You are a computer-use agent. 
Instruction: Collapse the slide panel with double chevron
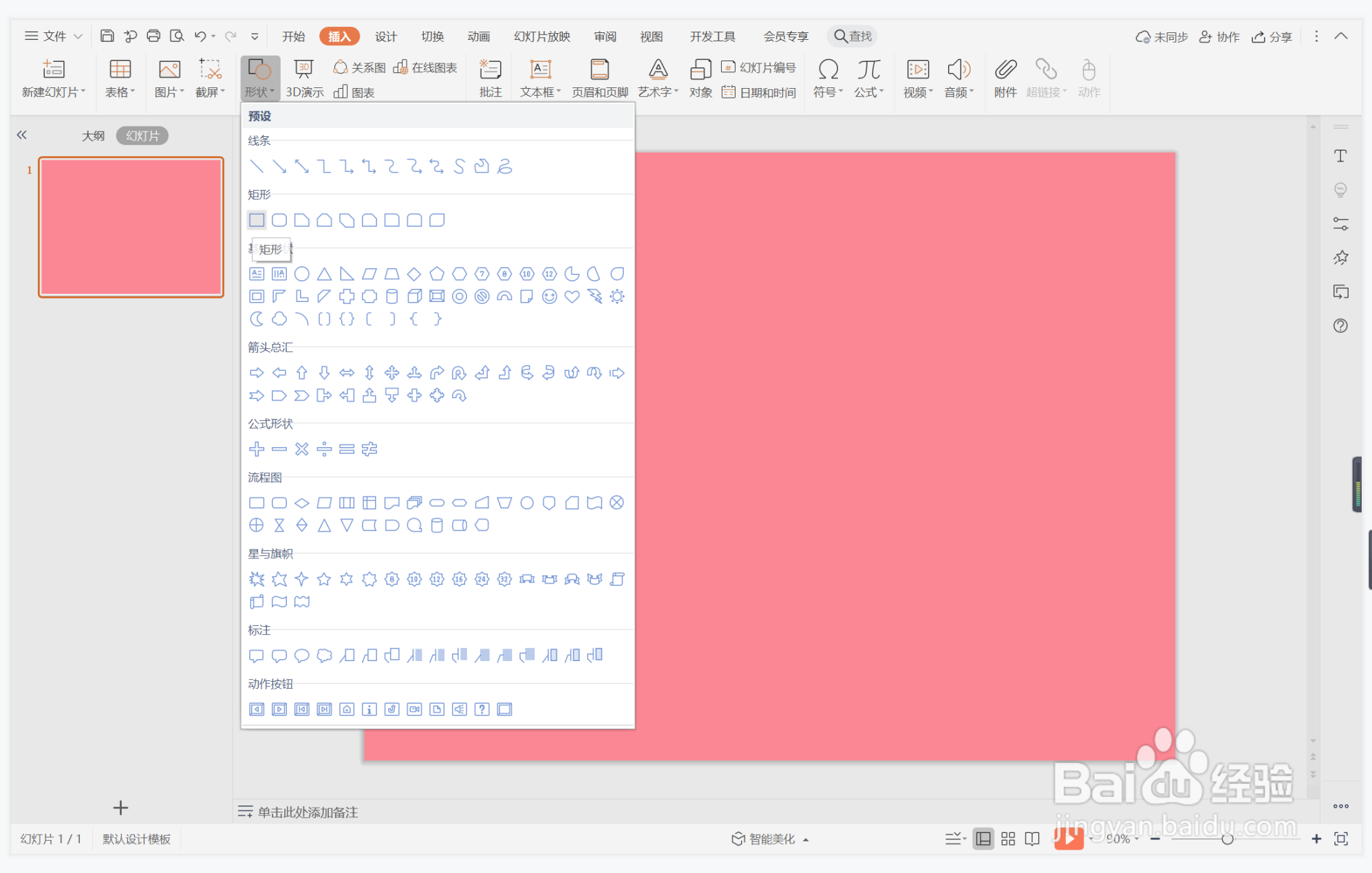[22, 135]
